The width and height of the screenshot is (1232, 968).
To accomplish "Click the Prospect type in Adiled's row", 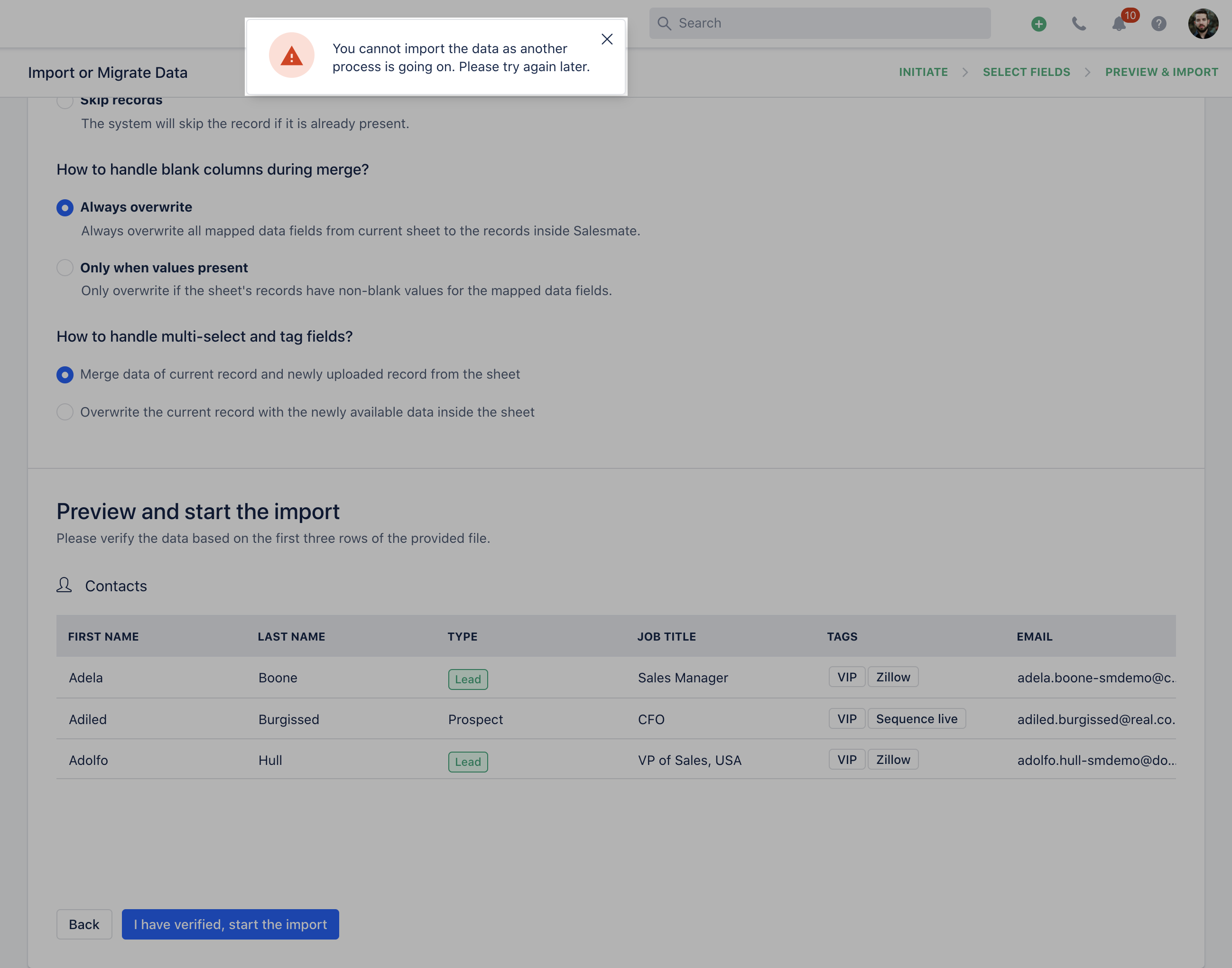I will 475,719.
